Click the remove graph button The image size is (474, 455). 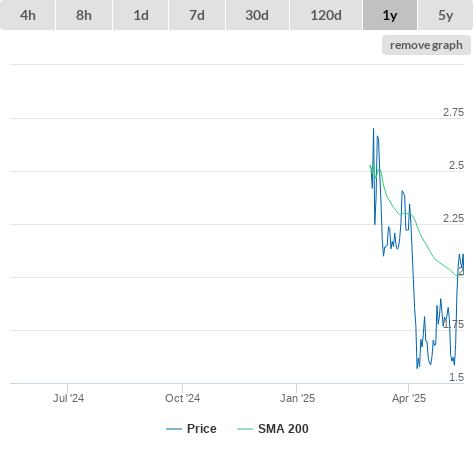point(426,45)
